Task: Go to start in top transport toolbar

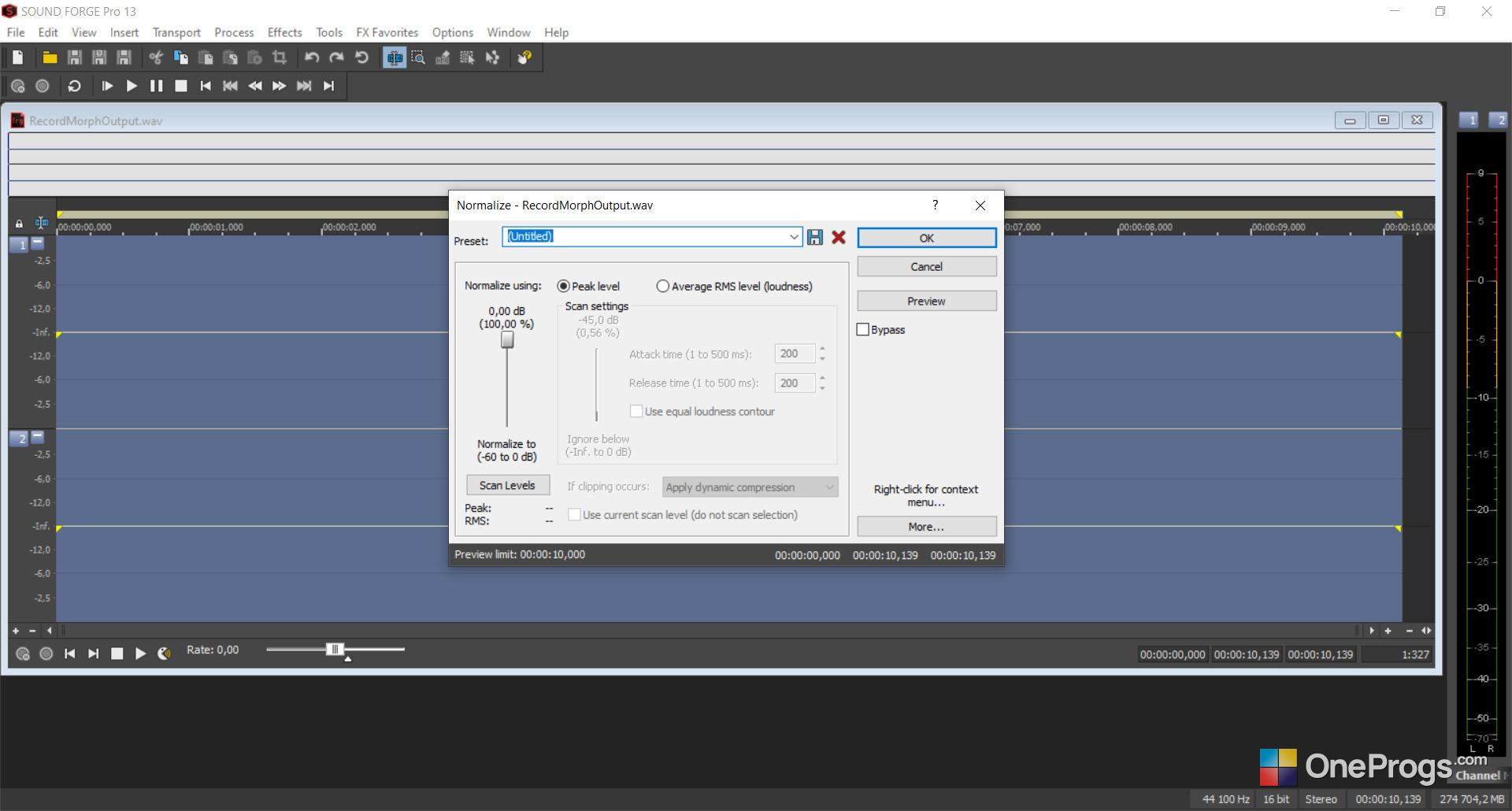Action: point(206,86)
